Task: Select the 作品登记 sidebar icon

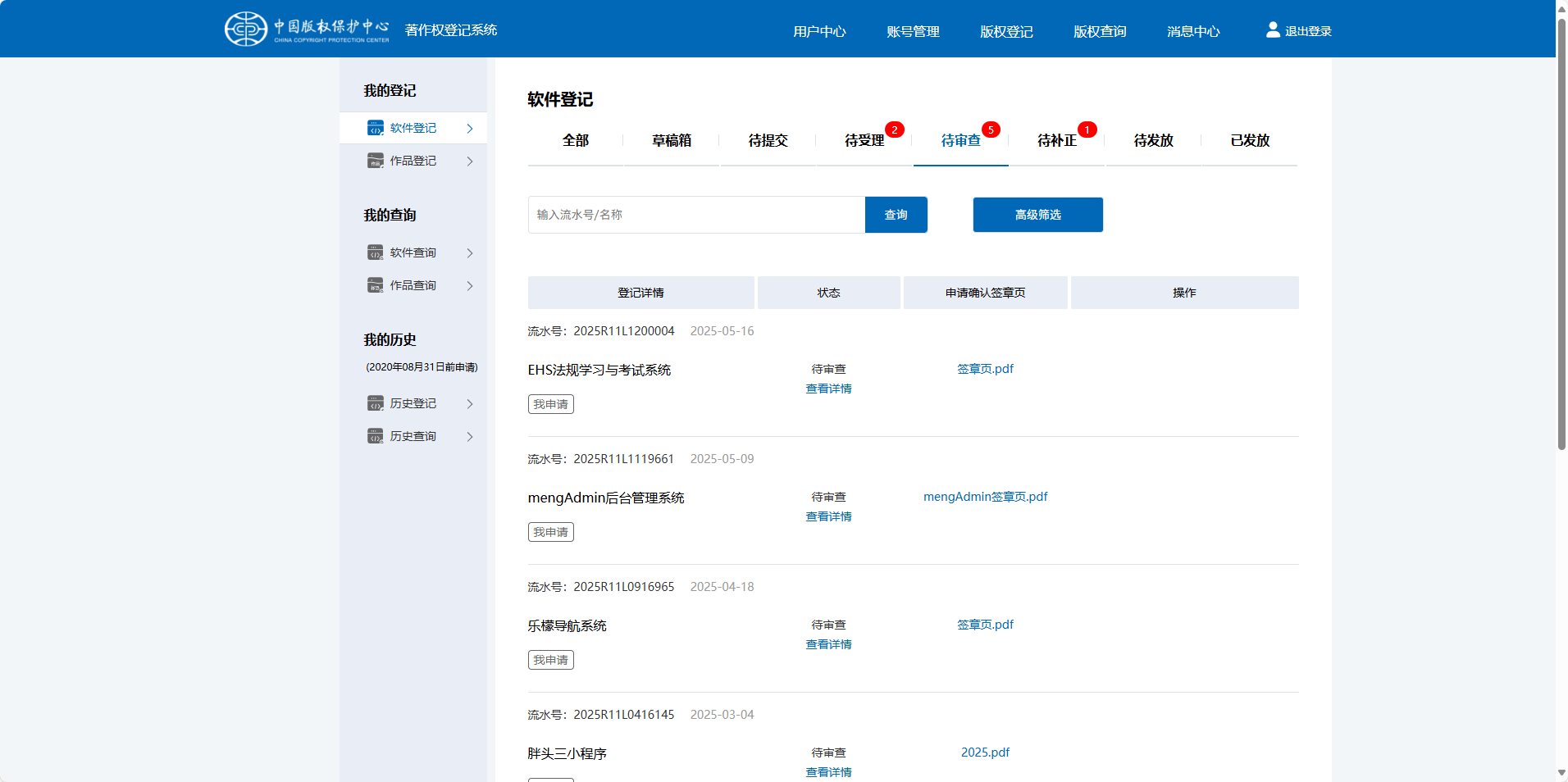Action: click(x=376, y=161)
